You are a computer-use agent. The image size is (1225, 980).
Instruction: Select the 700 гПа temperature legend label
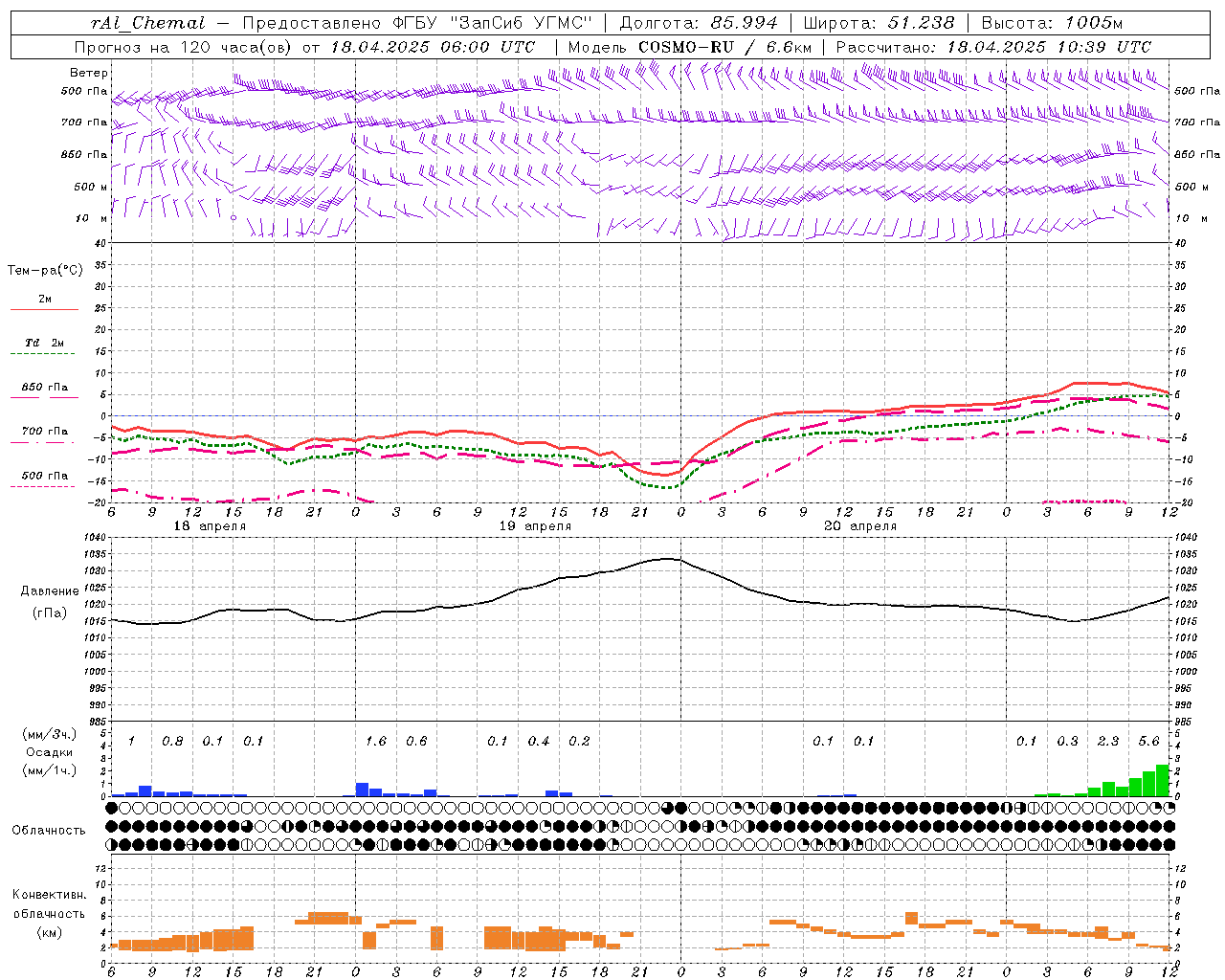coord(45,432)
